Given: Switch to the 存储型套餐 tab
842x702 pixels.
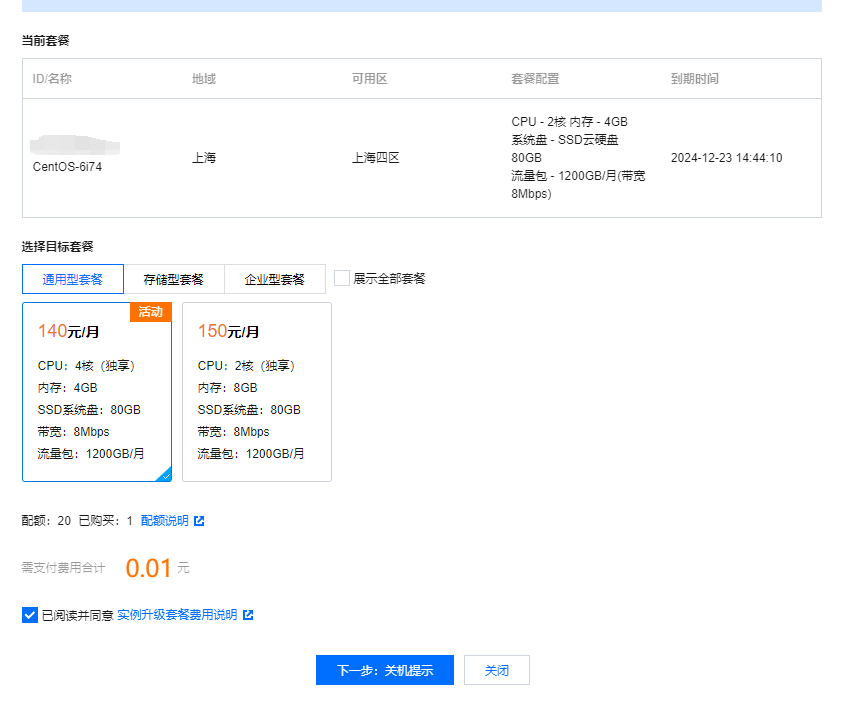Looking at the screenshot, I should (x=174, y=279).
